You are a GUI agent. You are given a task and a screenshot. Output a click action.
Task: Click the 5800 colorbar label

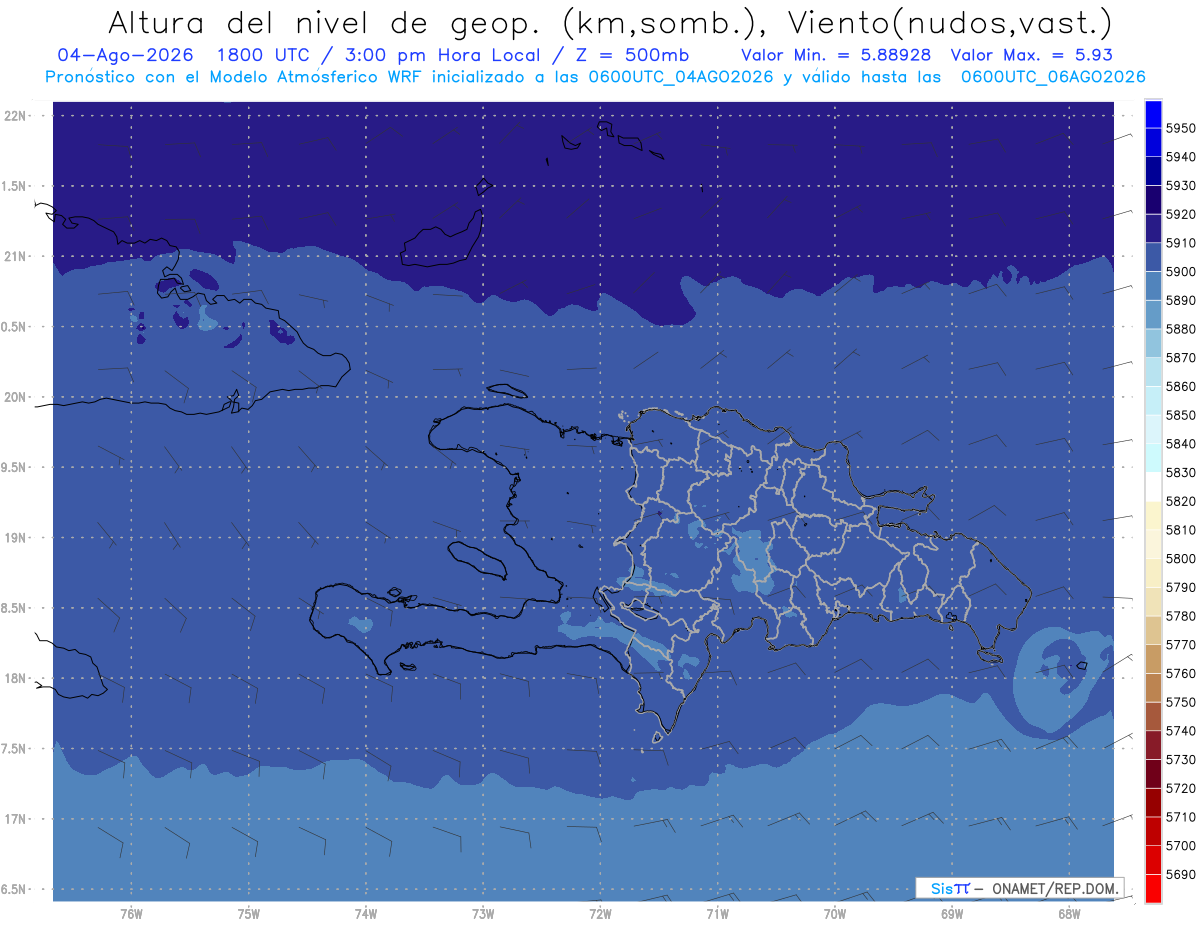[x=1181, y=559]
